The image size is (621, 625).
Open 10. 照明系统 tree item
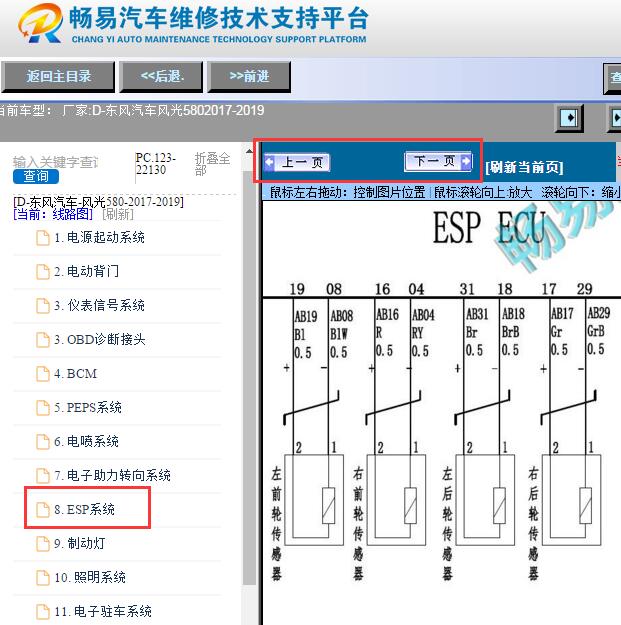pos(90,577)
